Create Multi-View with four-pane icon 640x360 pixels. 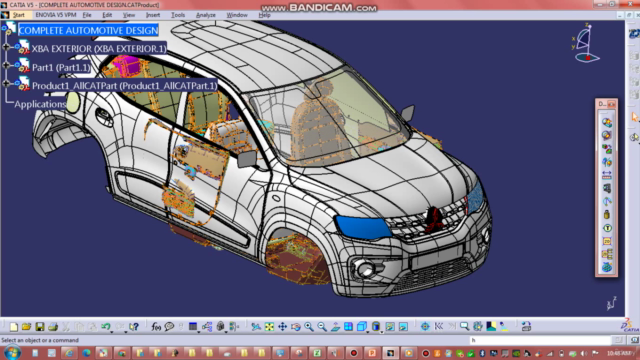tap(348, 327)
